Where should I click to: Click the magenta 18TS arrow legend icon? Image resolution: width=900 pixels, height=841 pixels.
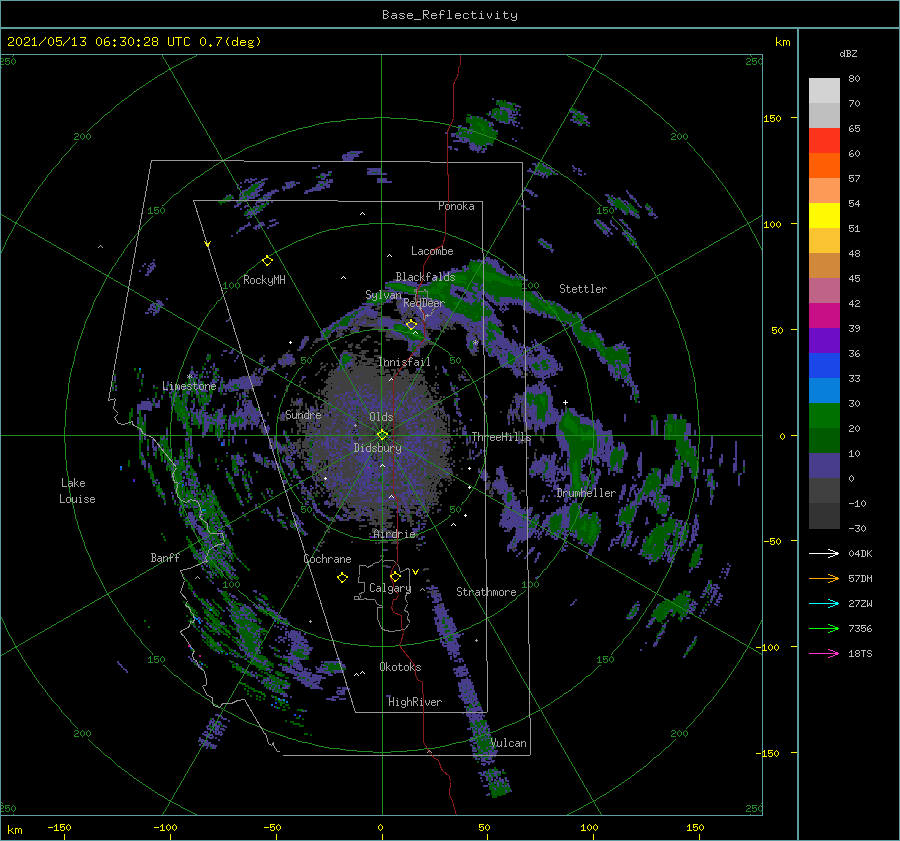point(824,653)
